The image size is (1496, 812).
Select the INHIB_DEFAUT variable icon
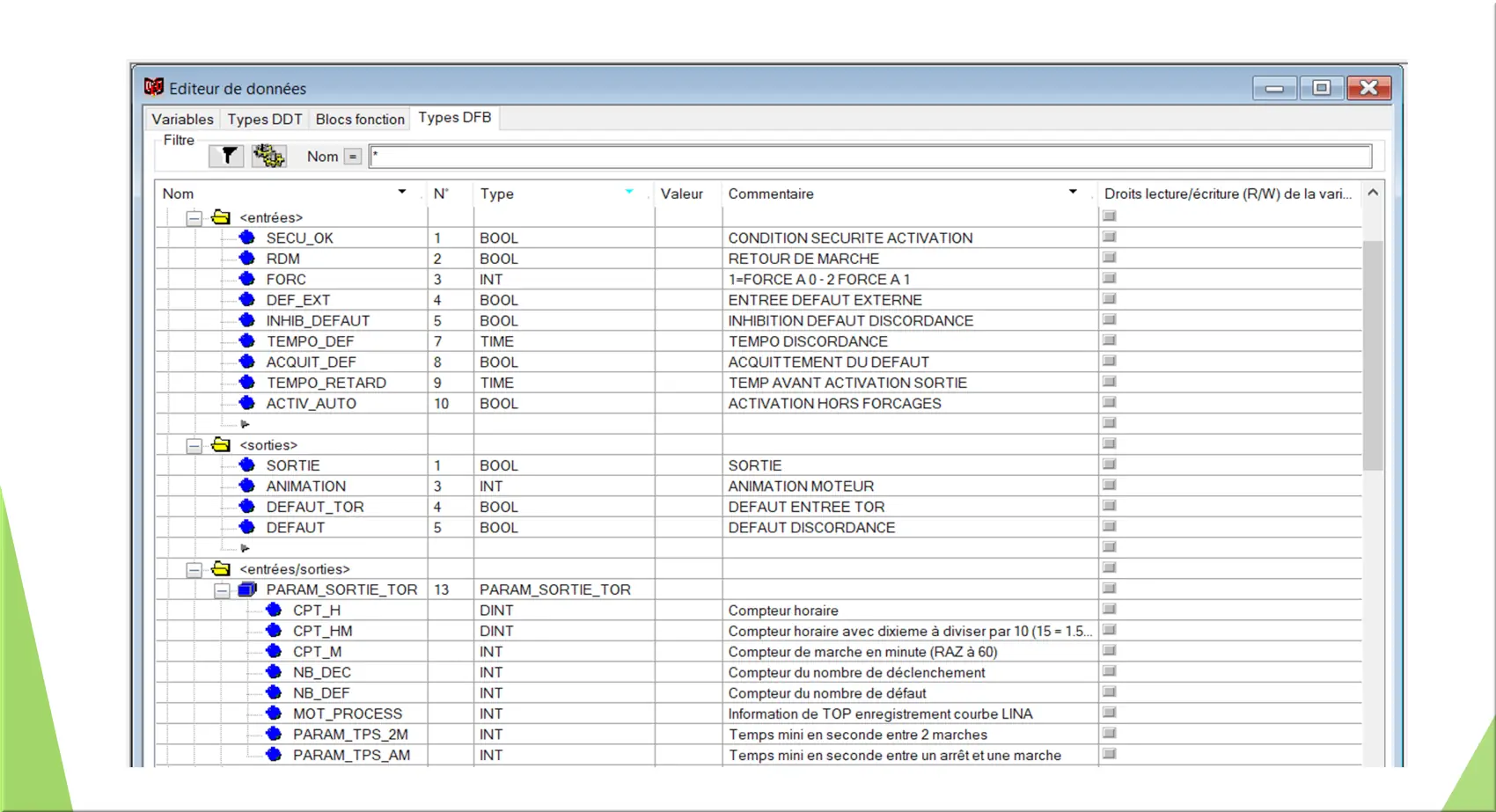click(247, 320)
